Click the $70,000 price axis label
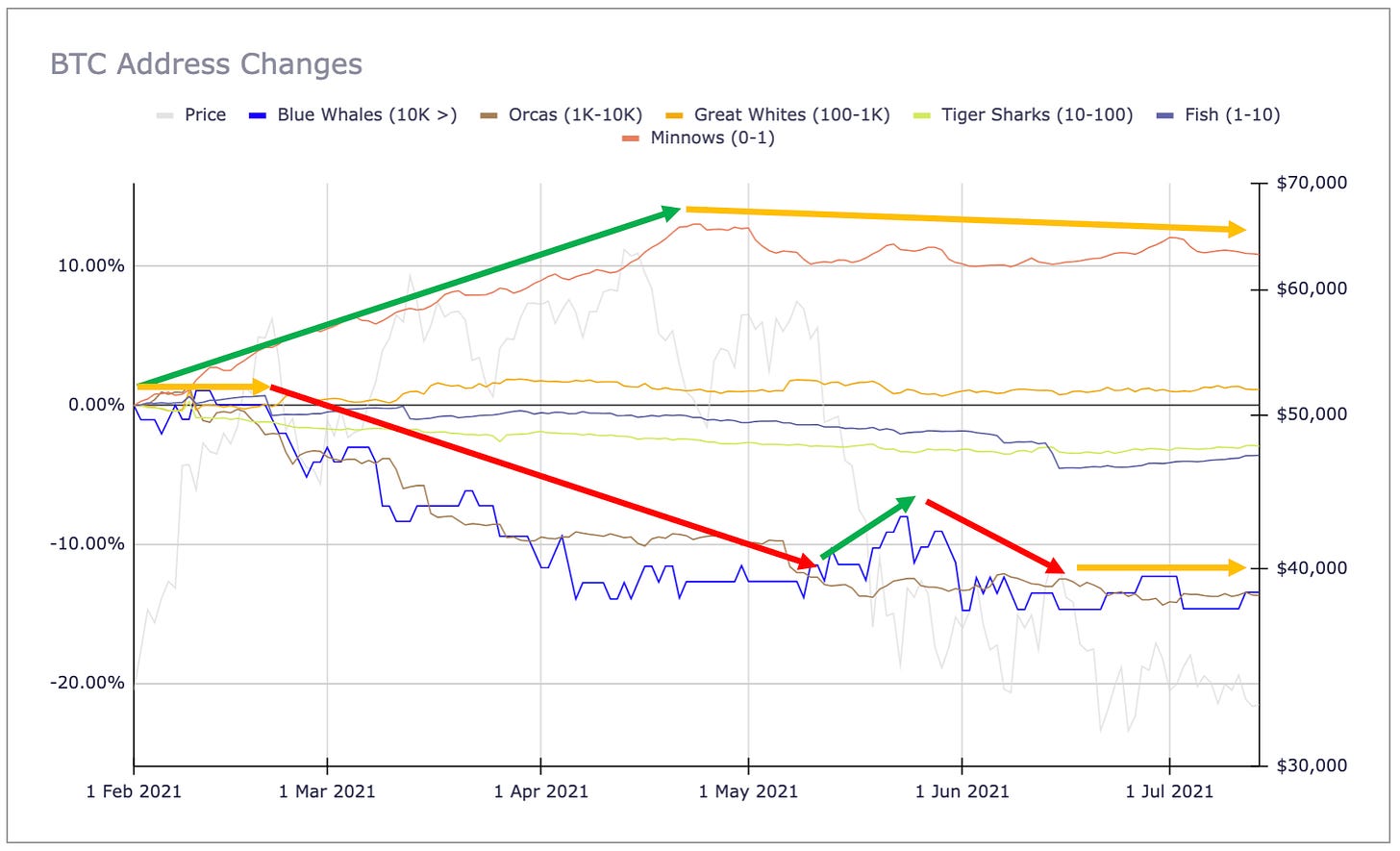The image size is (1400, 851). click(x=1312, y=183)
